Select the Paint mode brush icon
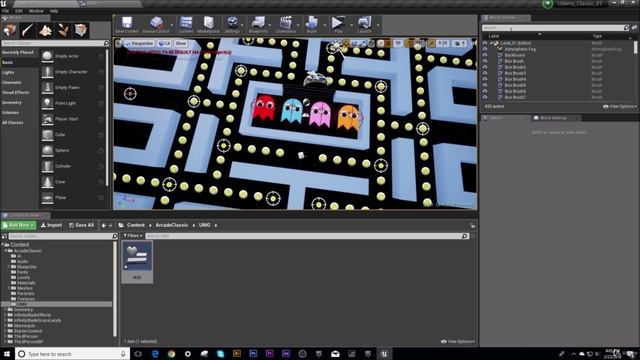This screenshot has width=640, height=360. [x=27, y=30]
